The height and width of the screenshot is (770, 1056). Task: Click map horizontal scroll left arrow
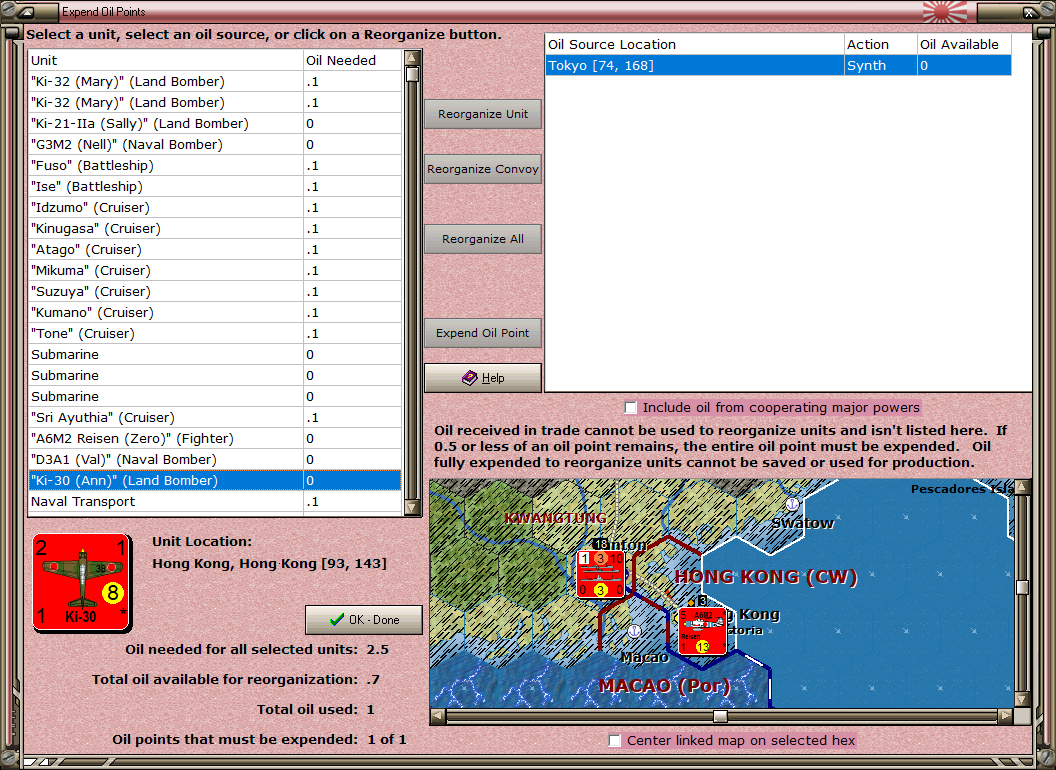(x=438, y=715)
